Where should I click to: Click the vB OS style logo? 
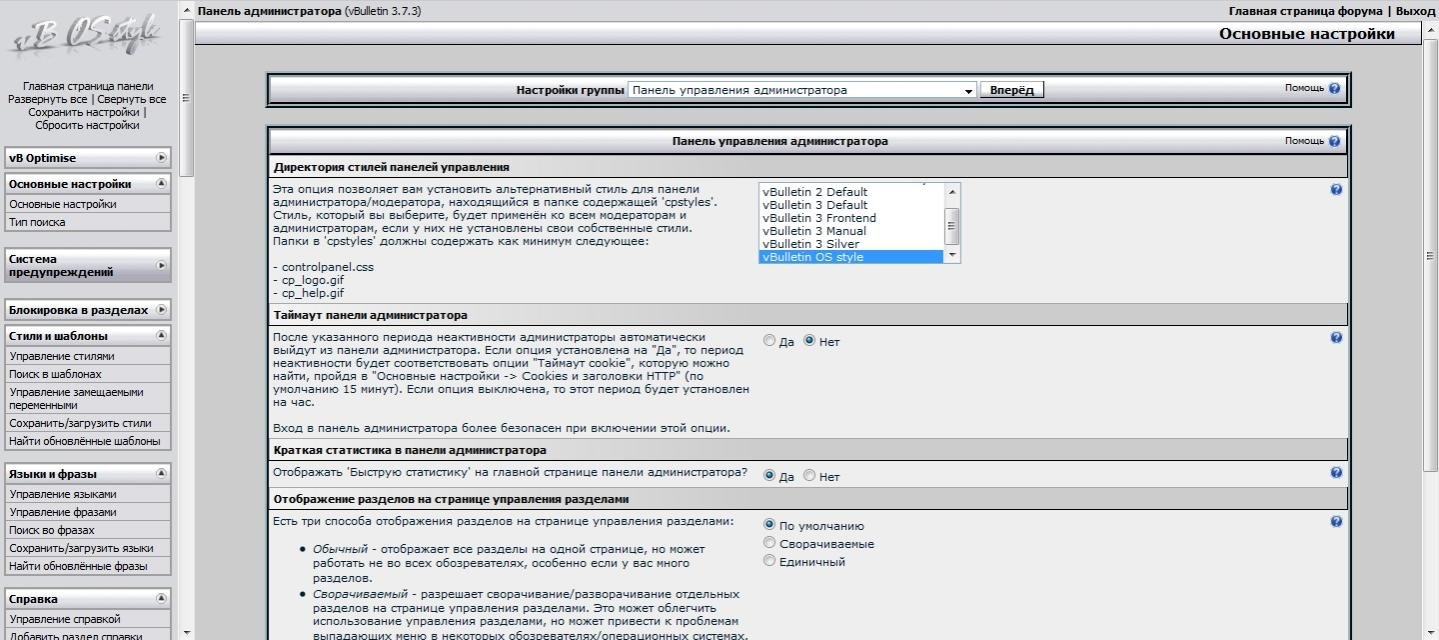click(x=86, y=37)
